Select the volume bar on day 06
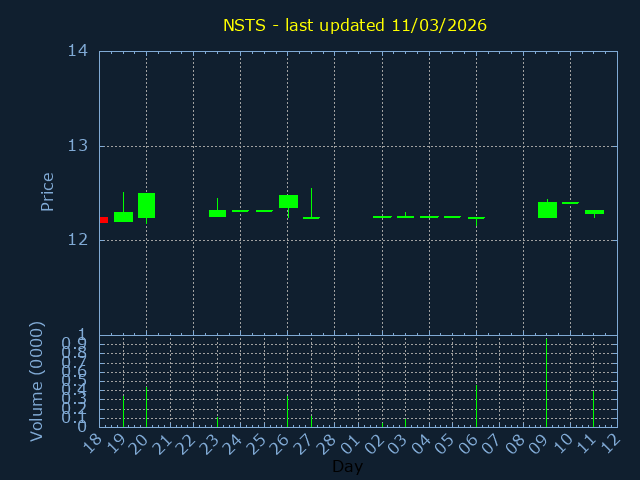Image resolution: width=640 pixels, height=480 pixels. tap(476, 405)
